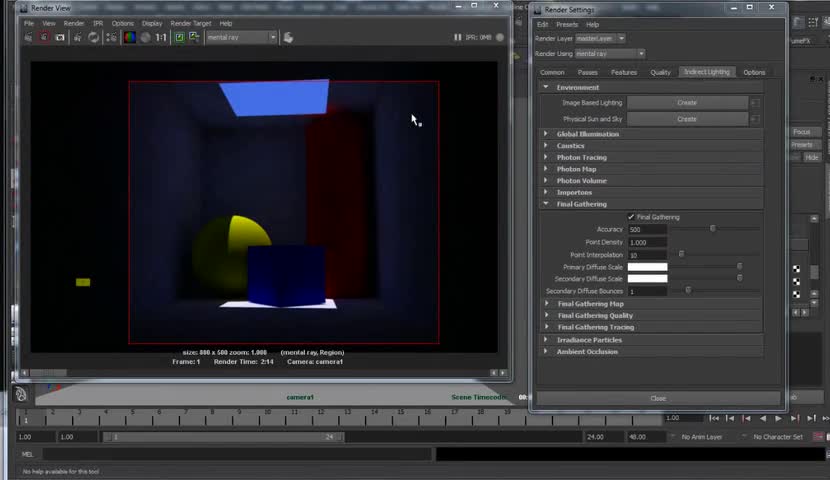Image resolution: width=830 pixels, height=480 pixels.
Task: Click the Refresh IPR image icon
Action: (94, 38)
